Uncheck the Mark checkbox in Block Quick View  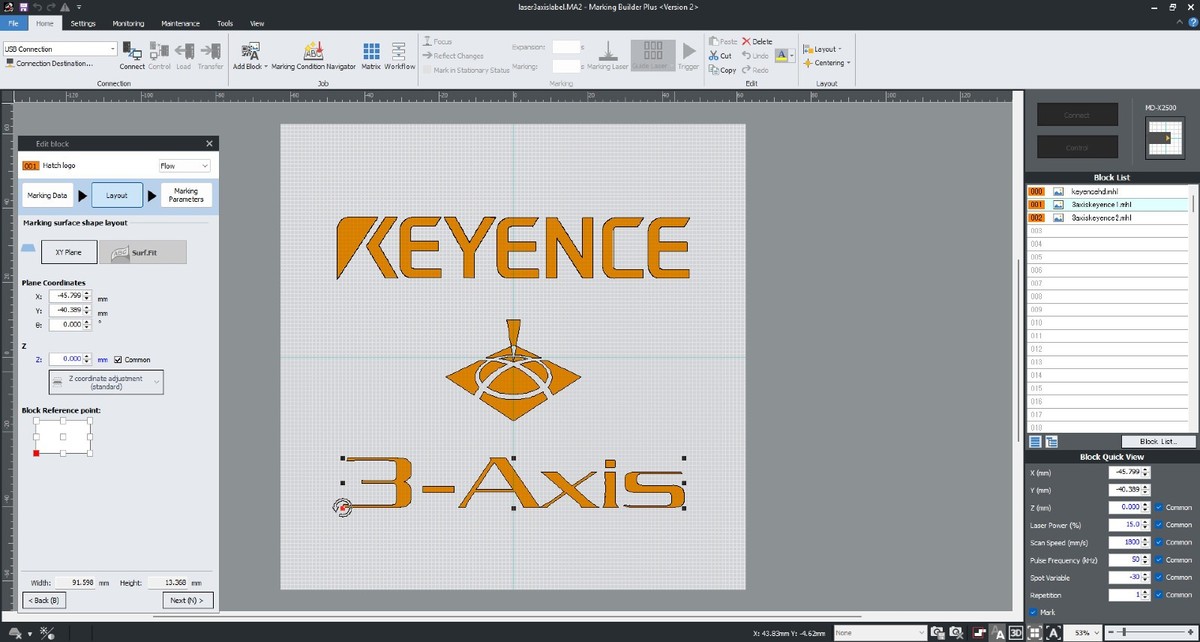tap(1034, 612)
